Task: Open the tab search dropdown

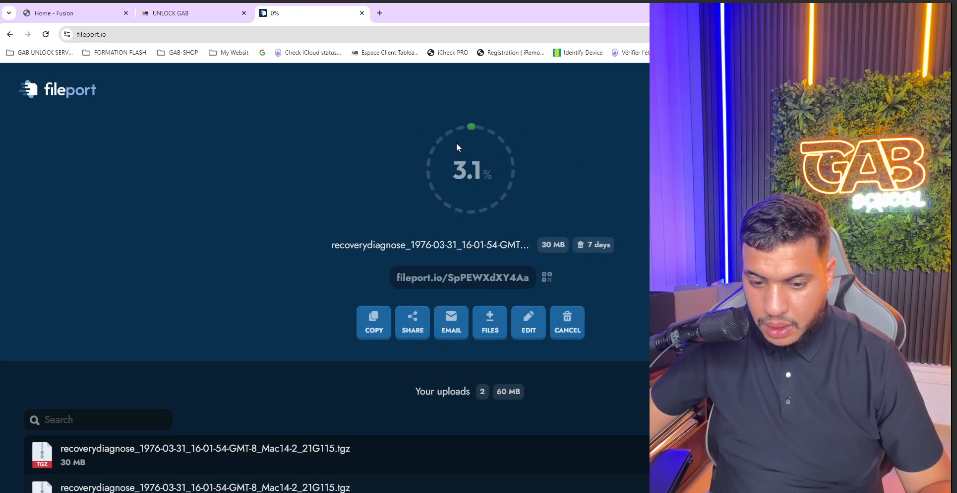Action: tap(9, 13)
